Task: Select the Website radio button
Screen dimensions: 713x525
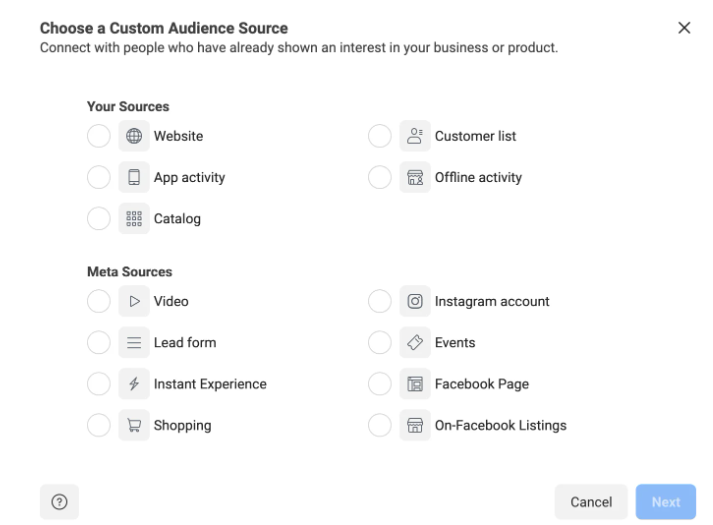Action: tap(99, 136)
